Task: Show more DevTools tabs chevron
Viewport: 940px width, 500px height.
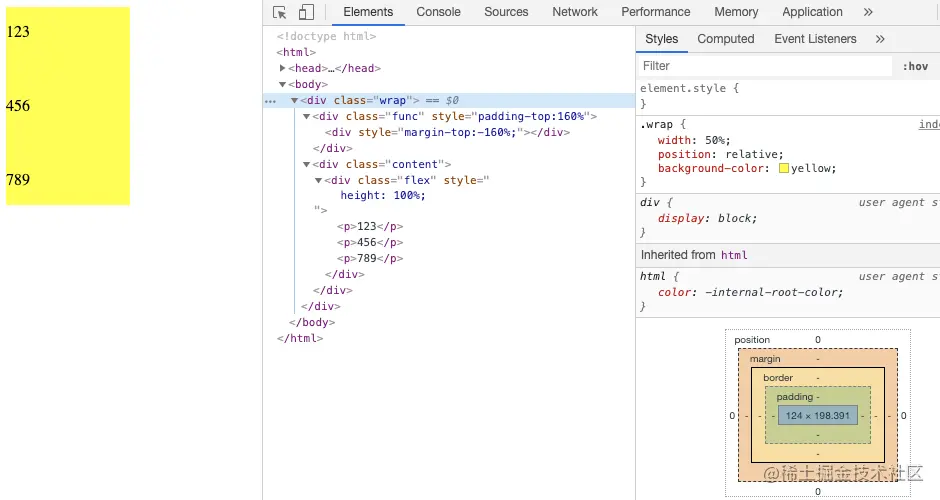Action: 868,12
